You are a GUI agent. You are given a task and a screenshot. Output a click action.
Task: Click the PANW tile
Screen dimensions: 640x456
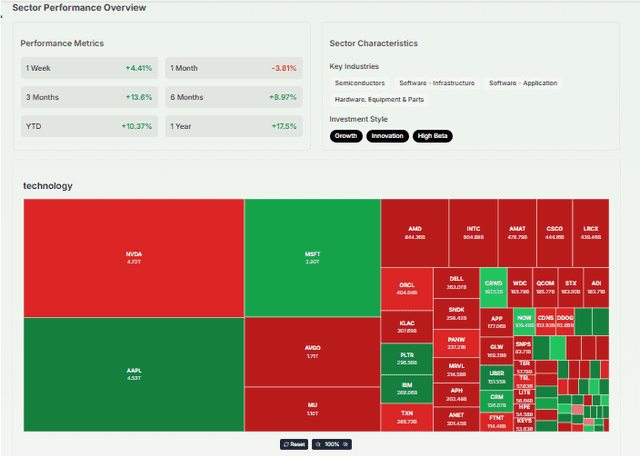[456, 343]
